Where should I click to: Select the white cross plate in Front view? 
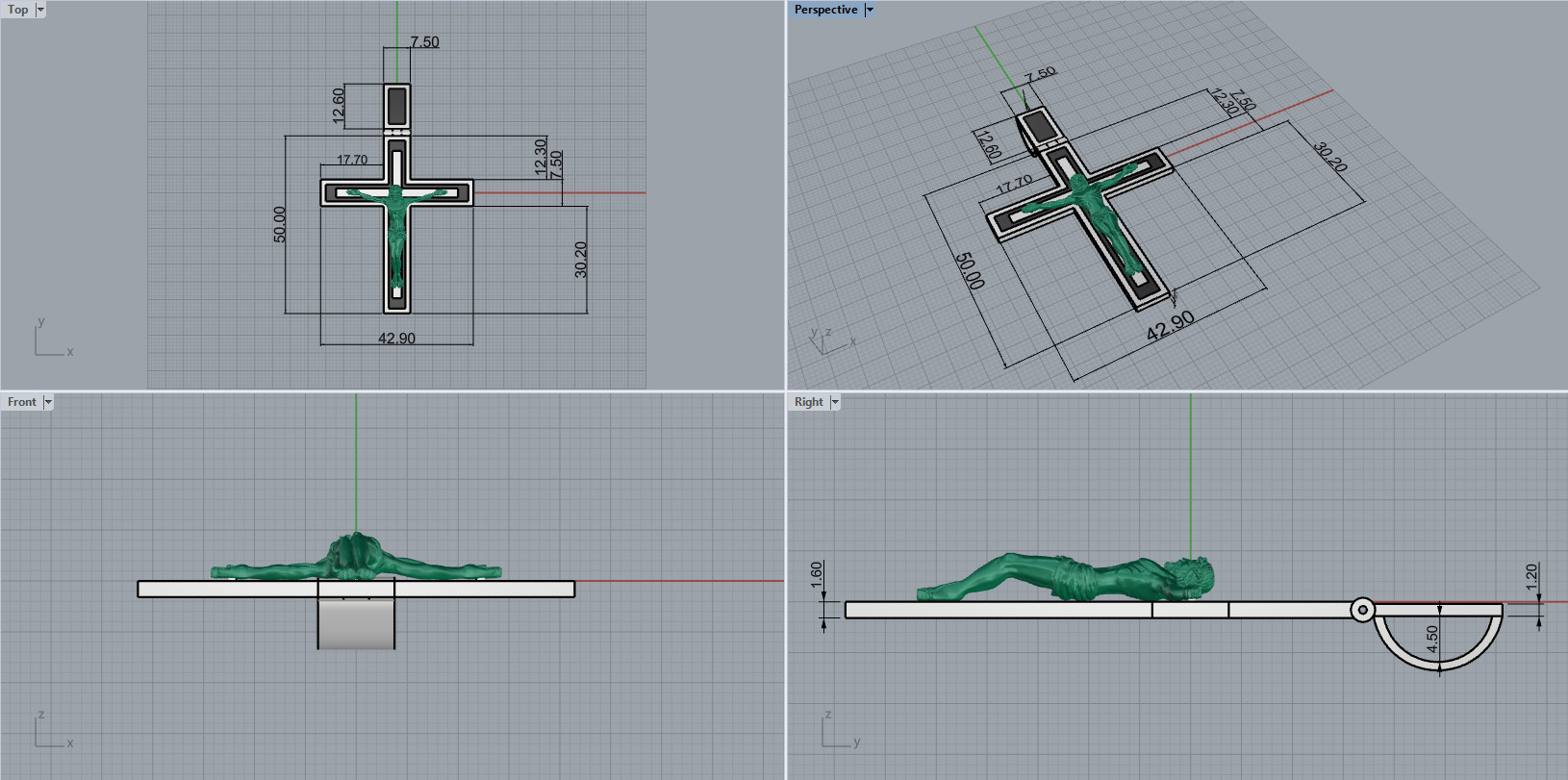tap(356, 589)
